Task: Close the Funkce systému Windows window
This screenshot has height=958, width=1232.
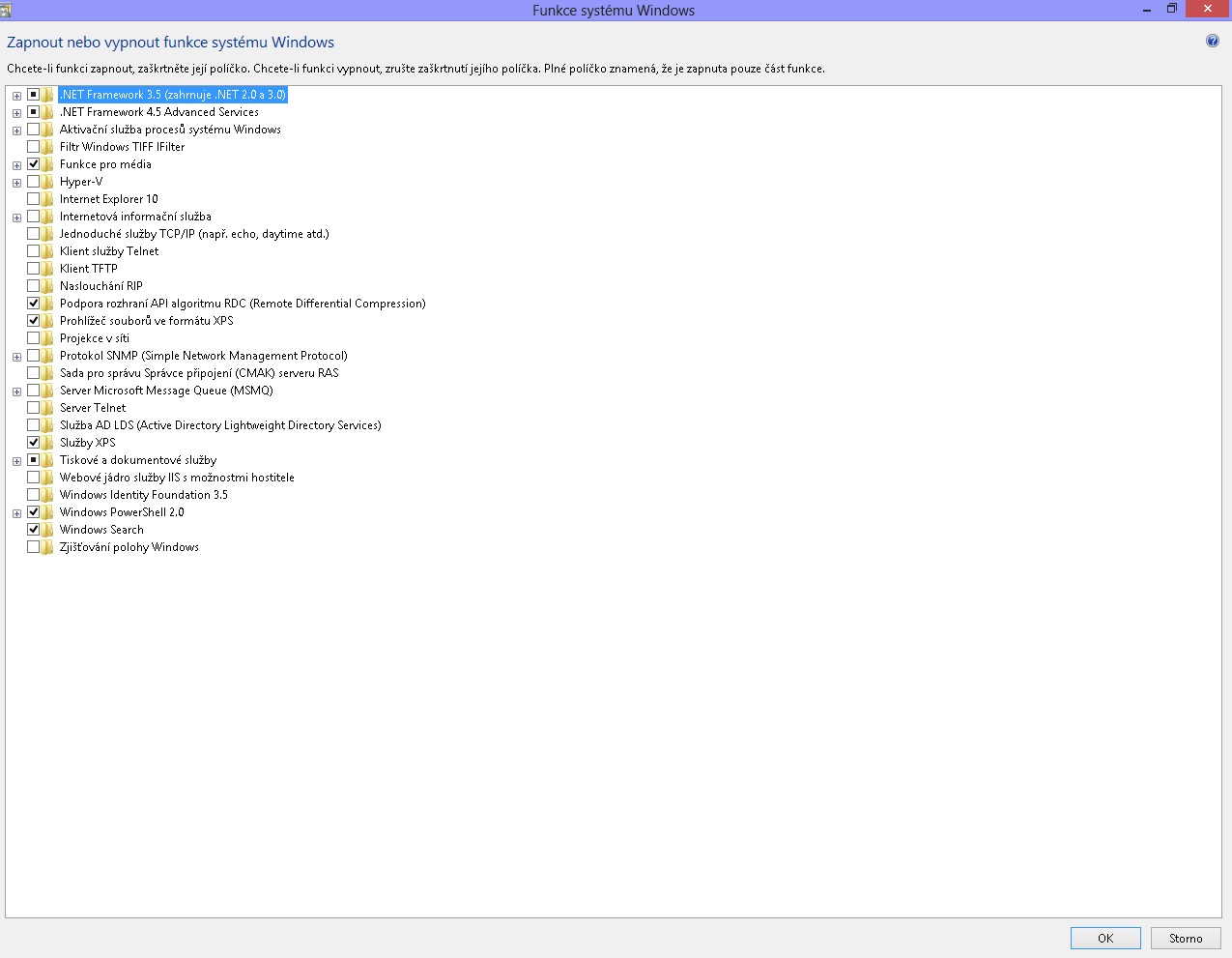Action: coord(1206,9)
